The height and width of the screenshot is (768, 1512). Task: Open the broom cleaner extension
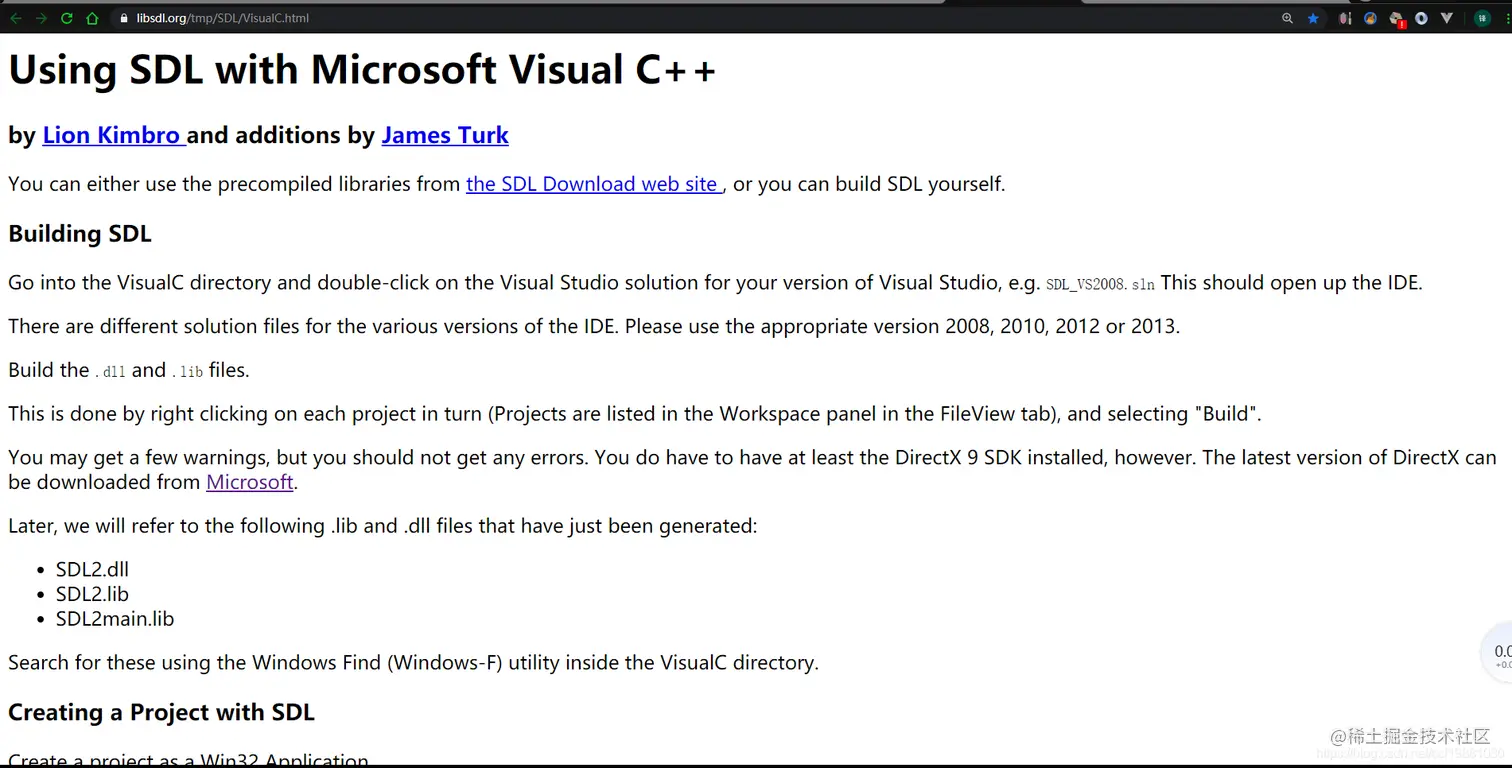coord(1370,18)
